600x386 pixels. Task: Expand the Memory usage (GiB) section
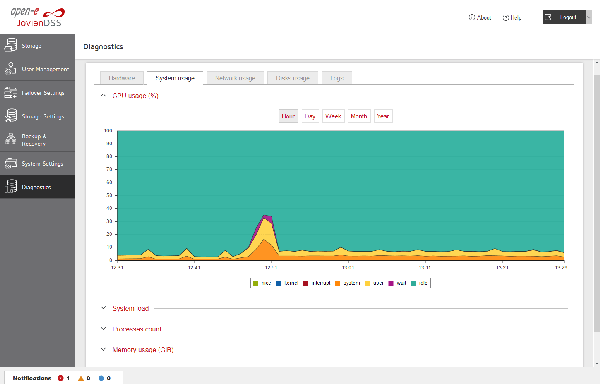tap(103, 349)
